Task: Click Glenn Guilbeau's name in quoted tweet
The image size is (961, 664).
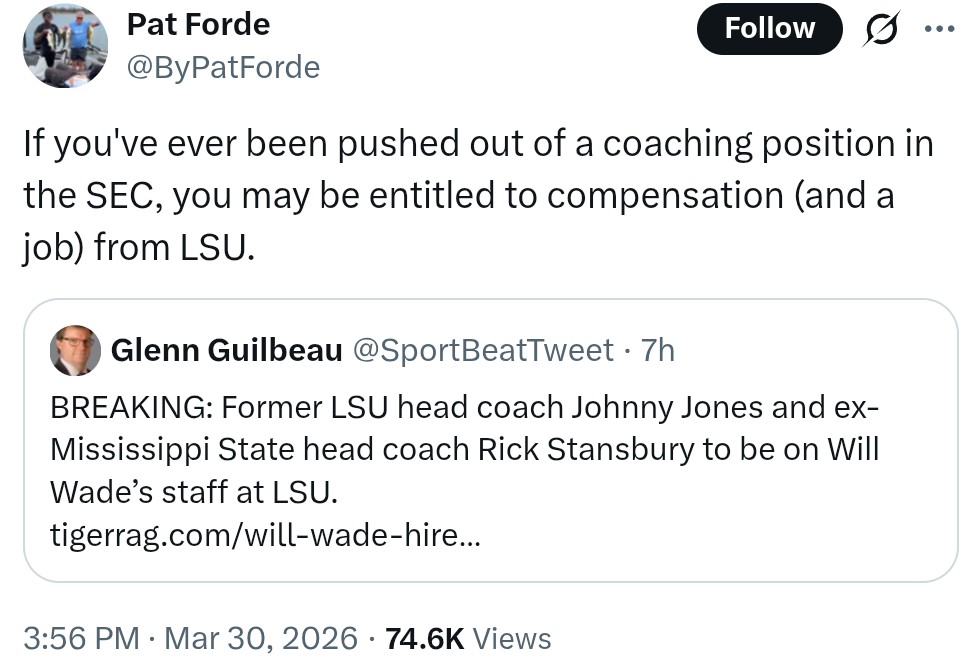Action: click(226, 350)
